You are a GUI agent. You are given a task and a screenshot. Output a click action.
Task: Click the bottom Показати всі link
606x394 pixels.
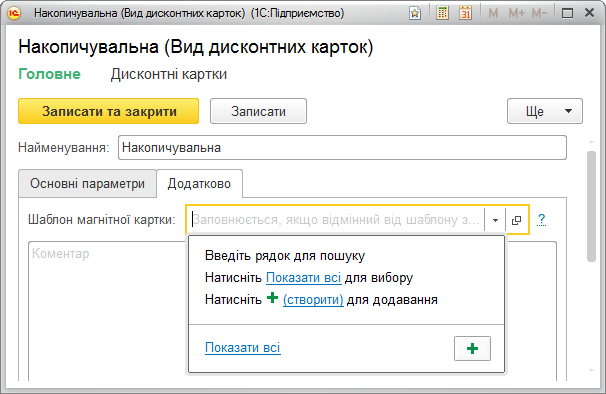point(243,348)
